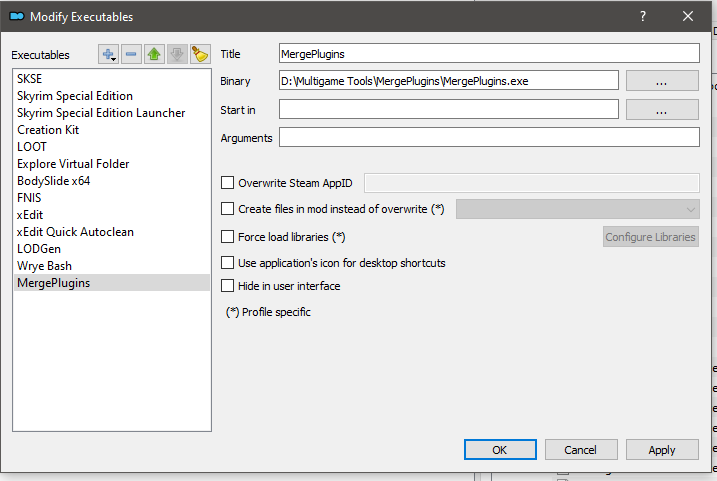This screenshot has width=717, height=481.
Task: Select Explore Virtual Folder entry
Action: 112,164
